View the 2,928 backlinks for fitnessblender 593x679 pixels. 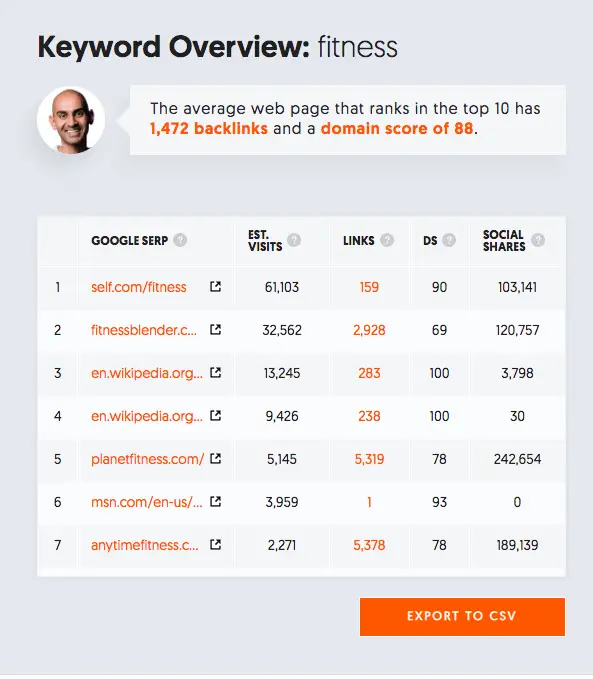tap(369, 330)
